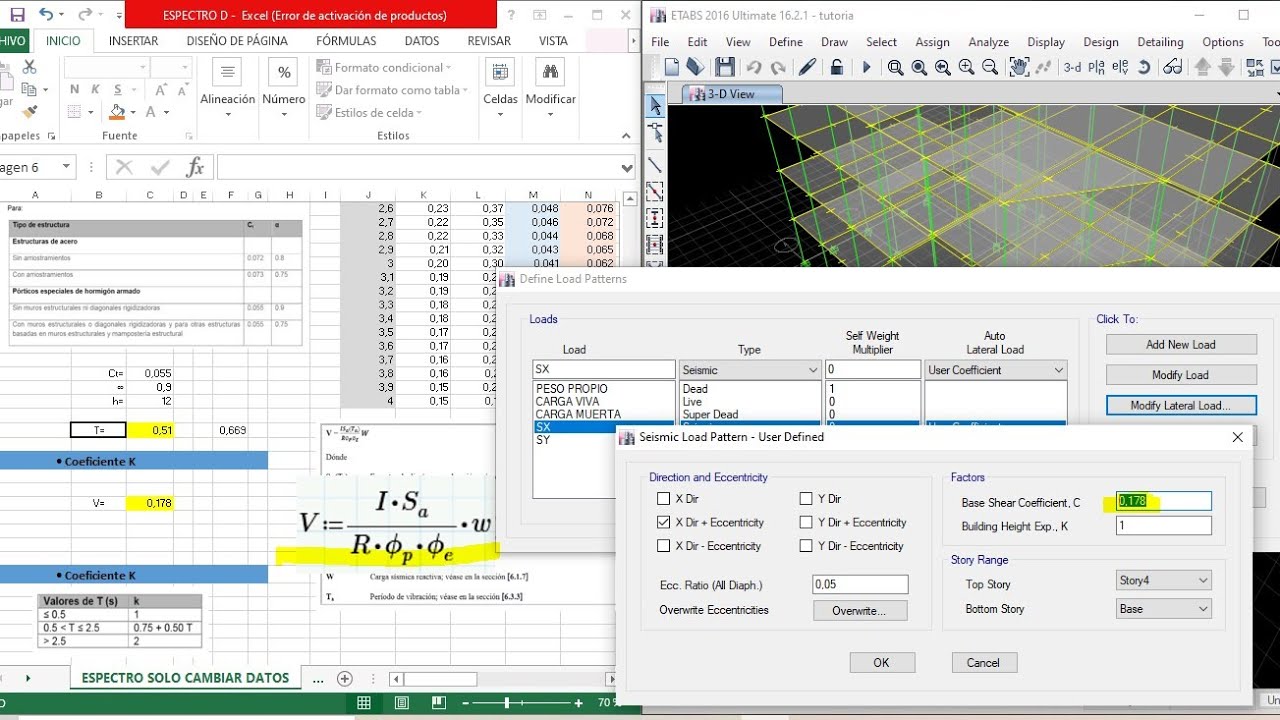
Task: Click the Overwrite... eccentricities button
Action: click(861, 610)
